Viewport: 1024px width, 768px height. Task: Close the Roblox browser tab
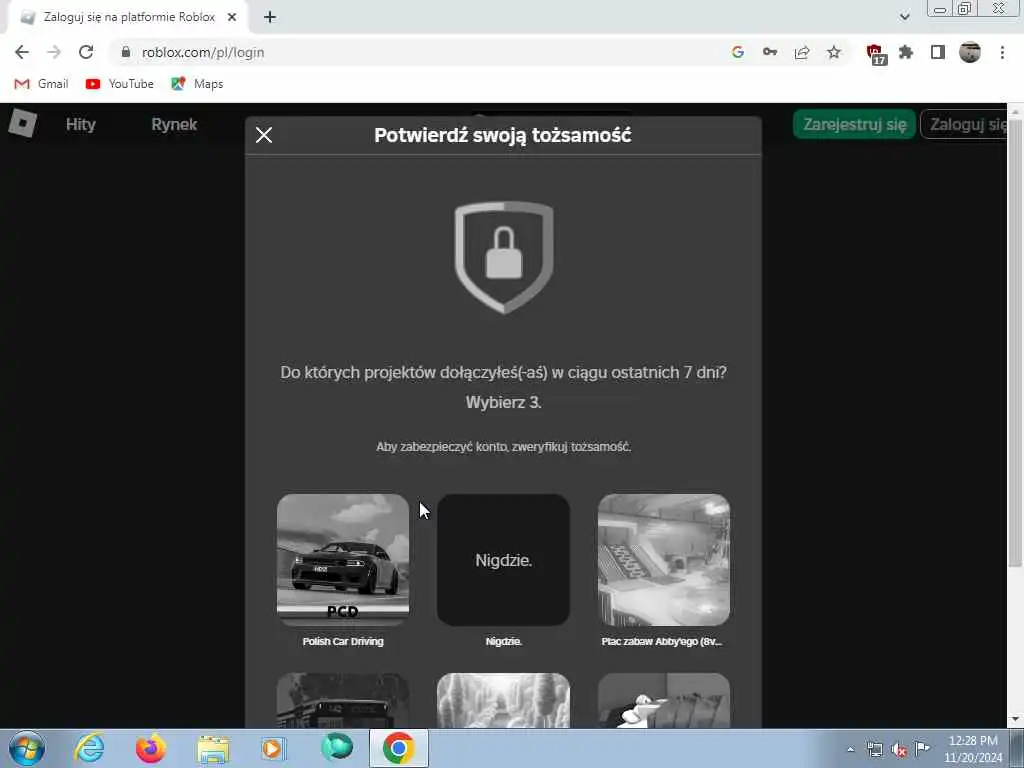[232, 18]
